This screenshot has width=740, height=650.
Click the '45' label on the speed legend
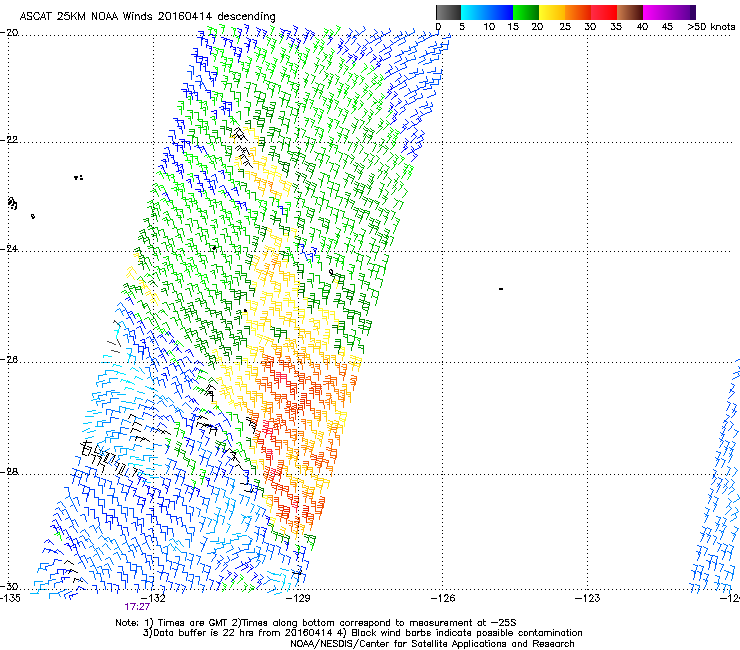[667, 27]
